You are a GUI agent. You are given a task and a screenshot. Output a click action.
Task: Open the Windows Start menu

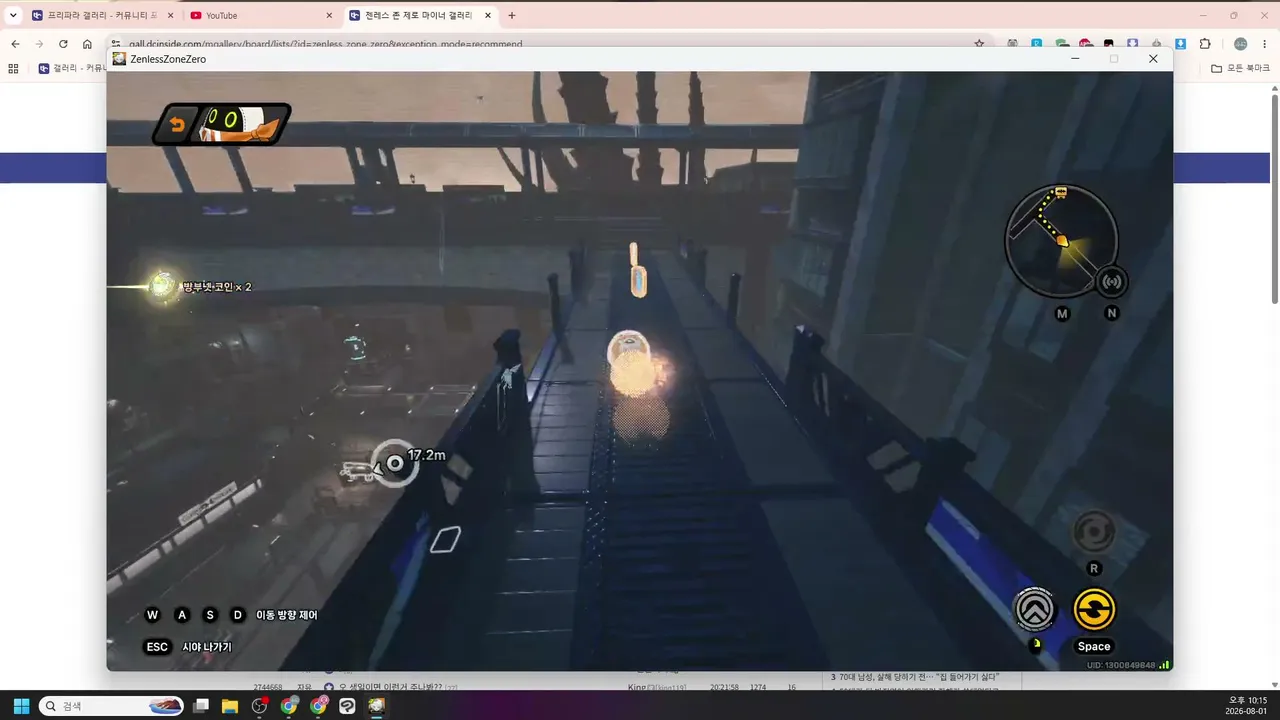20,705
